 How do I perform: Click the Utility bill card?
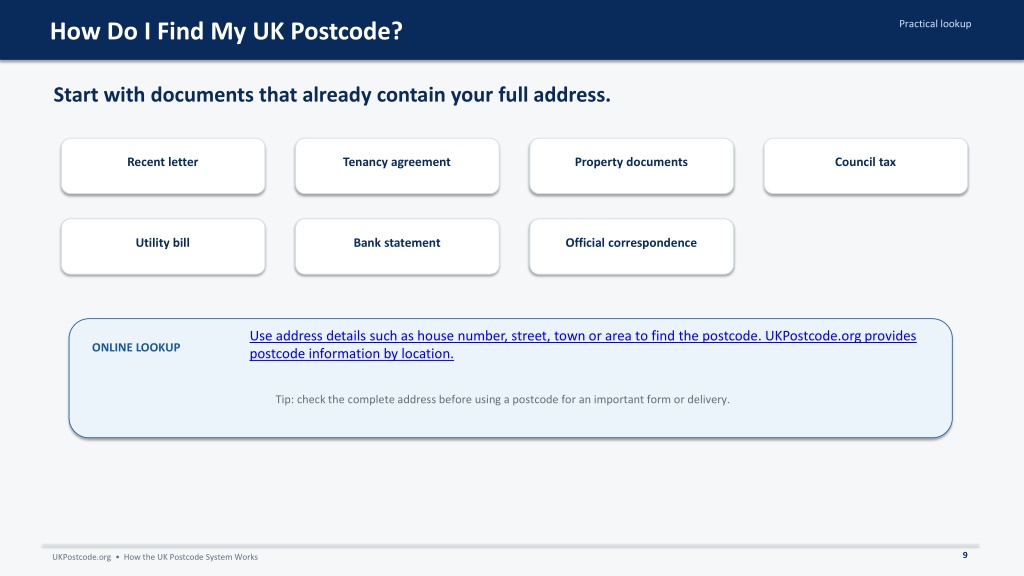pyautogui.click(x=163, y=246)
